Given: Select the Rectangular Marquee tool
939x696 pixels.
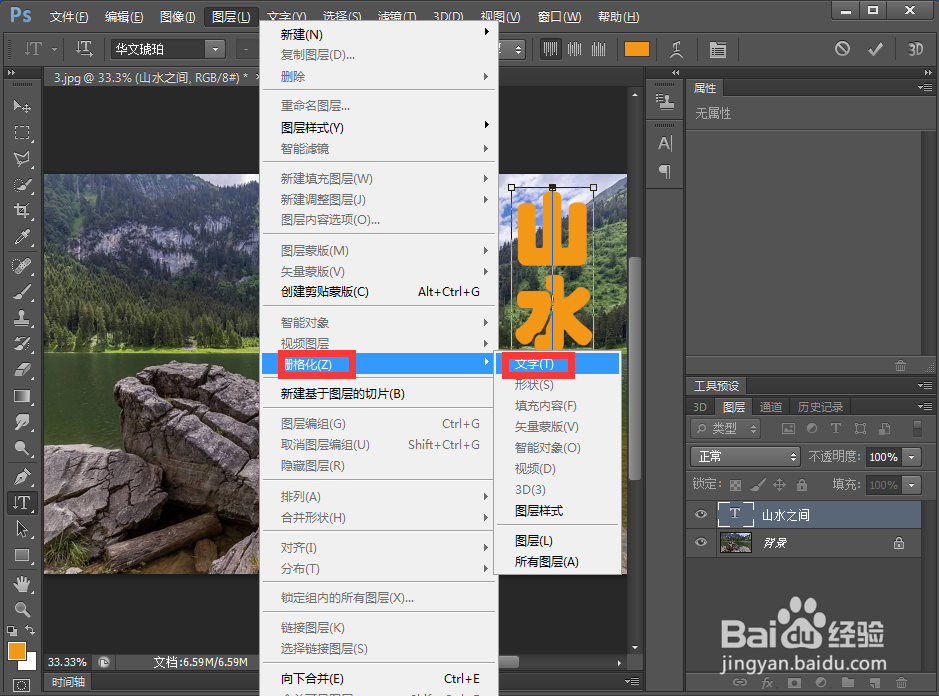Looking at the screenshot, I should click(22, 132).
